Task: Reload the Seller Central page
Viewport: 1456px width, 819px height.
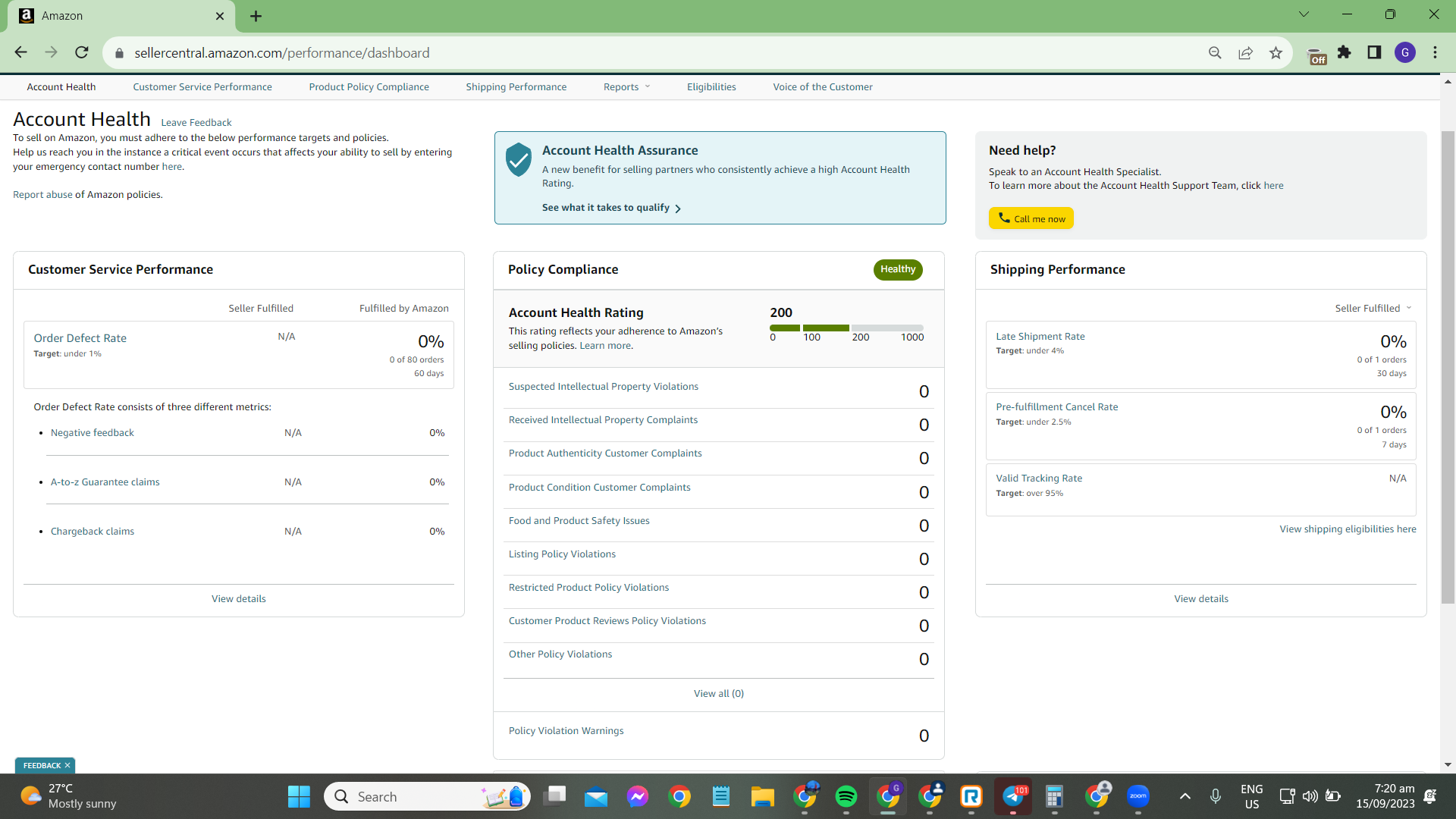Action: coord(82,52)
